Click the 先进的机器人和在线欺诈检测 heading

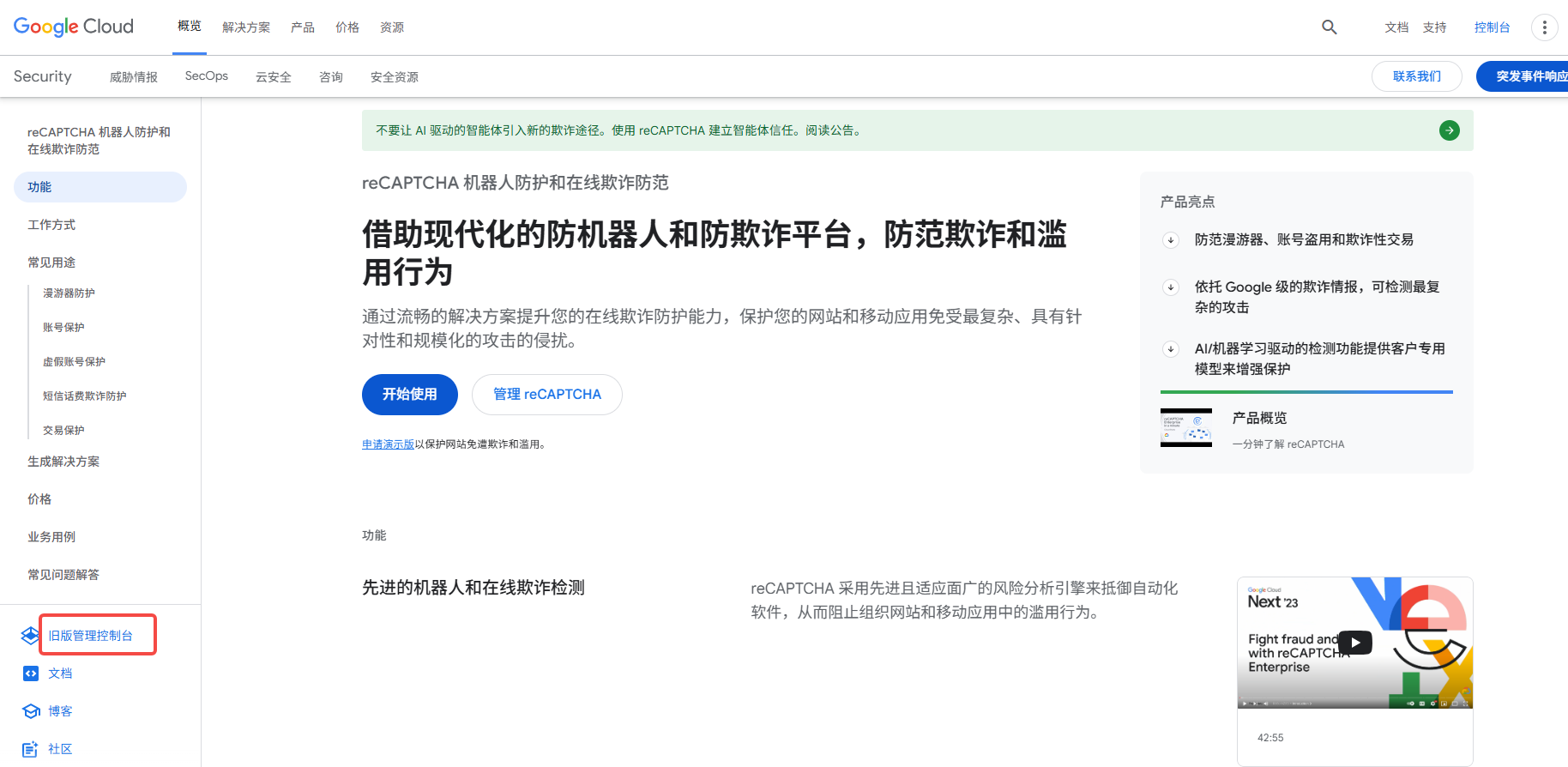point(473,588)
